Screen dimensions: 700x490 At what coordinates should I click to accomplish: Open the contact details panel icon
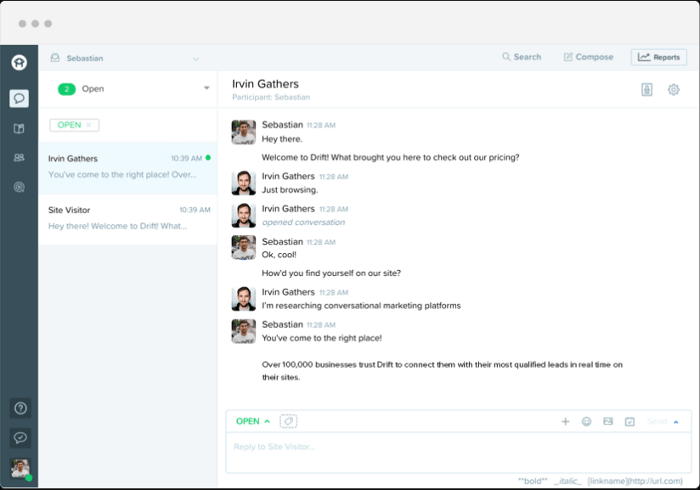[646, 90]
